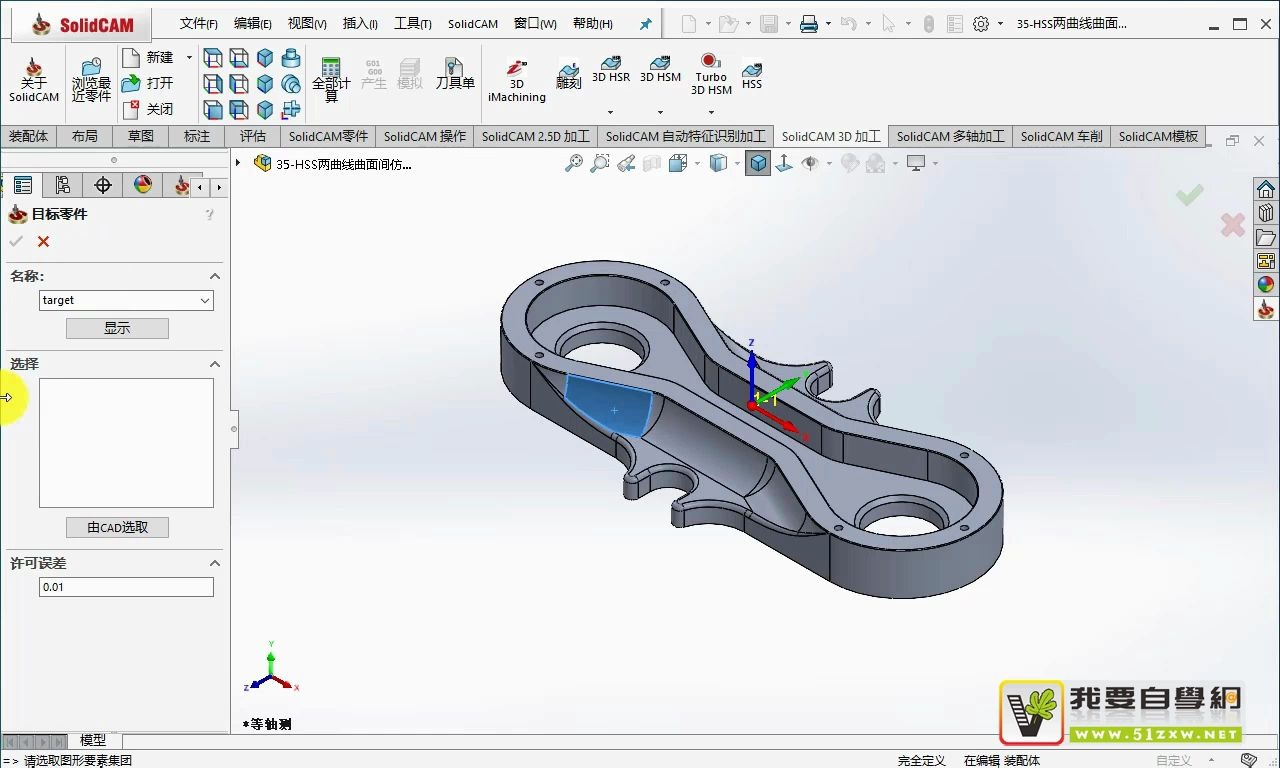Click the Previous View icon
Screen dimensions: 1280x768
pyautogui.click(x=626, y=163)
